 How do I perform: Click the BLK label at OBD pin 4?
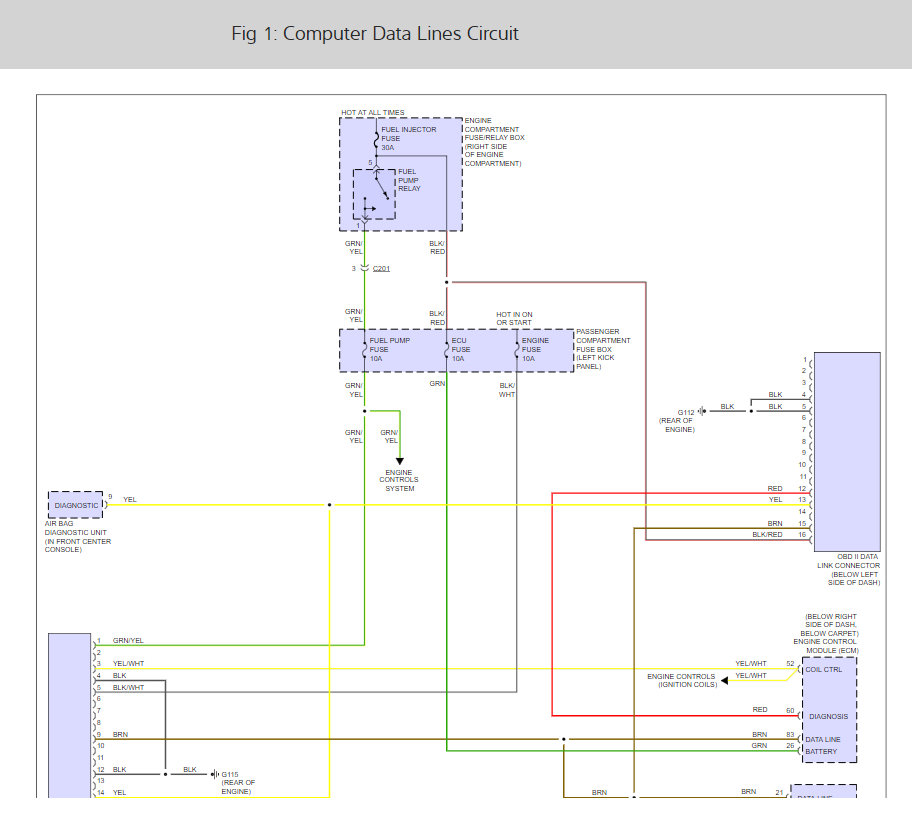point(775,394)
